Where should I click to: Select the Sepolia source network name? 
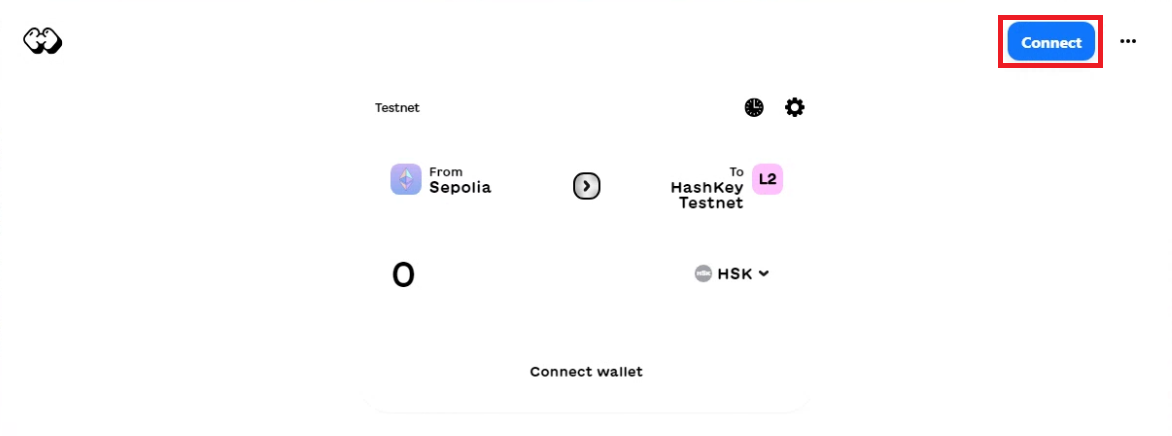click(460, 187)
